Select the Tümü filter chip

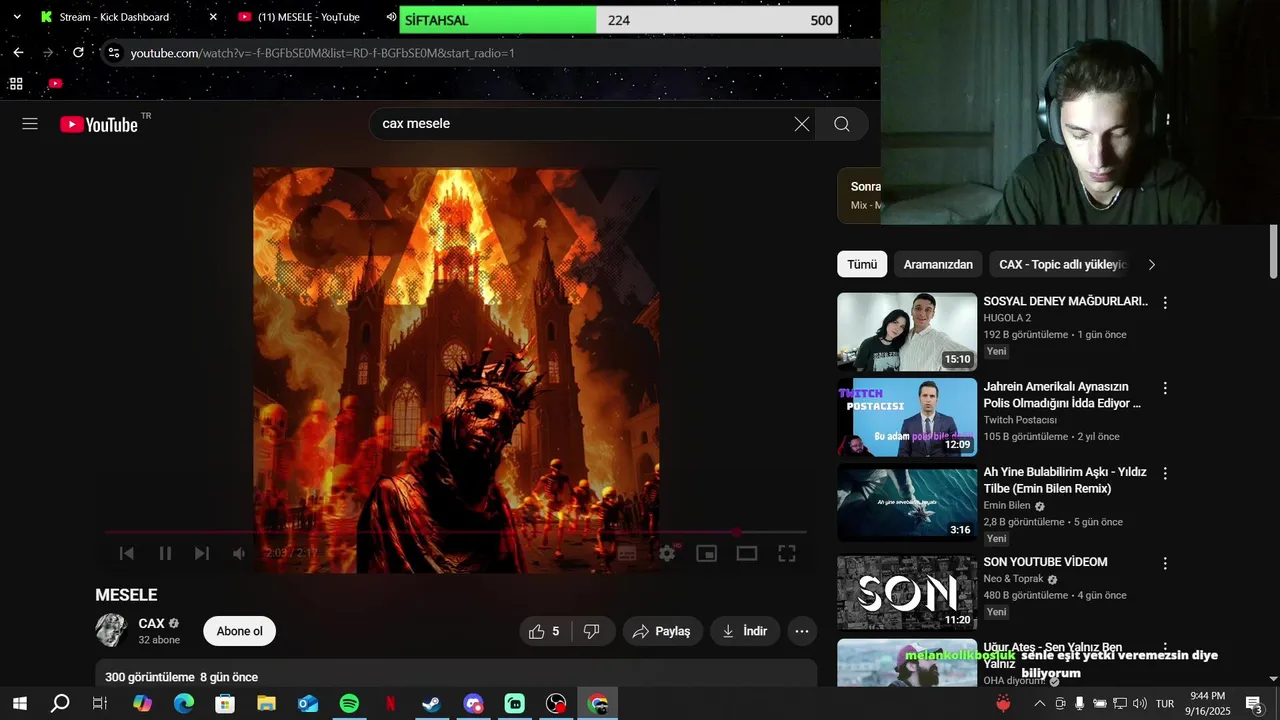862,264
